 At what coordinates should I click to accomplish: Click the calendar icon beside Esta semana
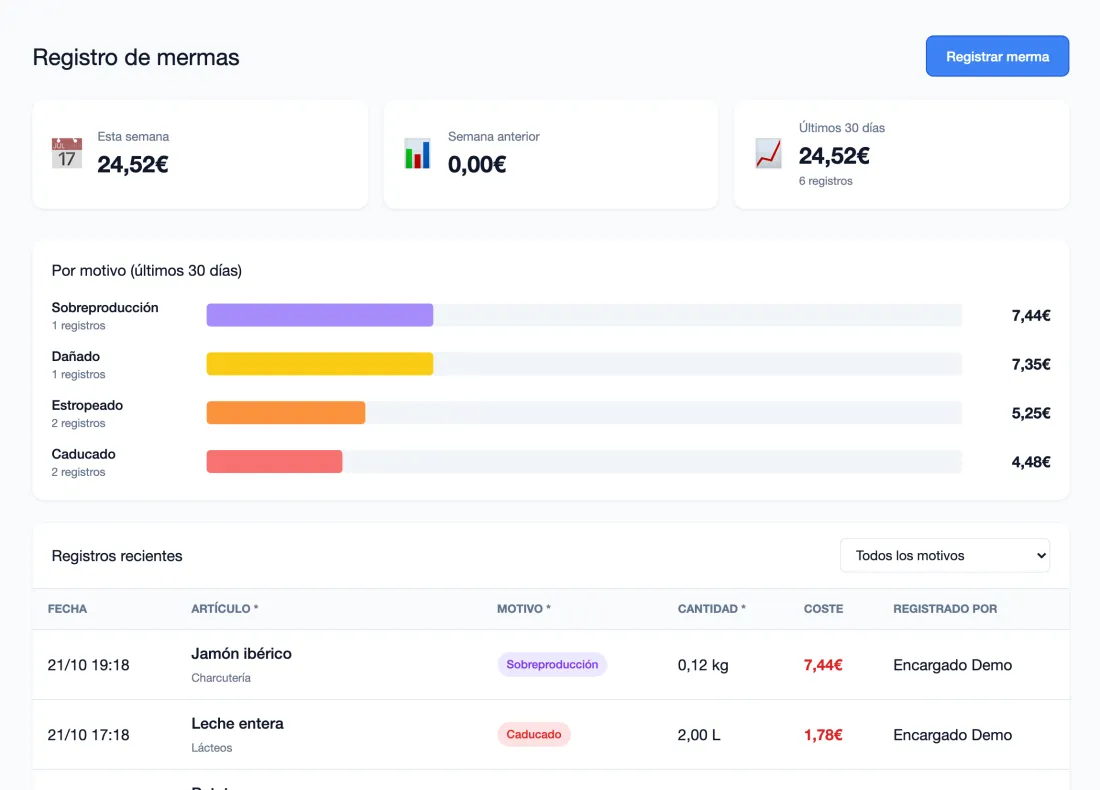(x=67, y=154)
